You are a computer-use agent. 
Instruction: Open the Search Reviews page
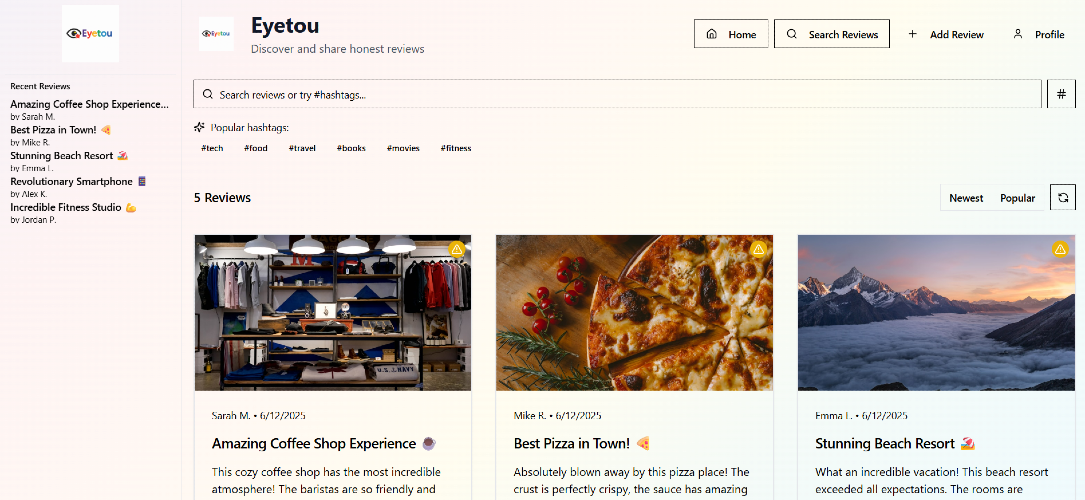click(x=832, y=34)
